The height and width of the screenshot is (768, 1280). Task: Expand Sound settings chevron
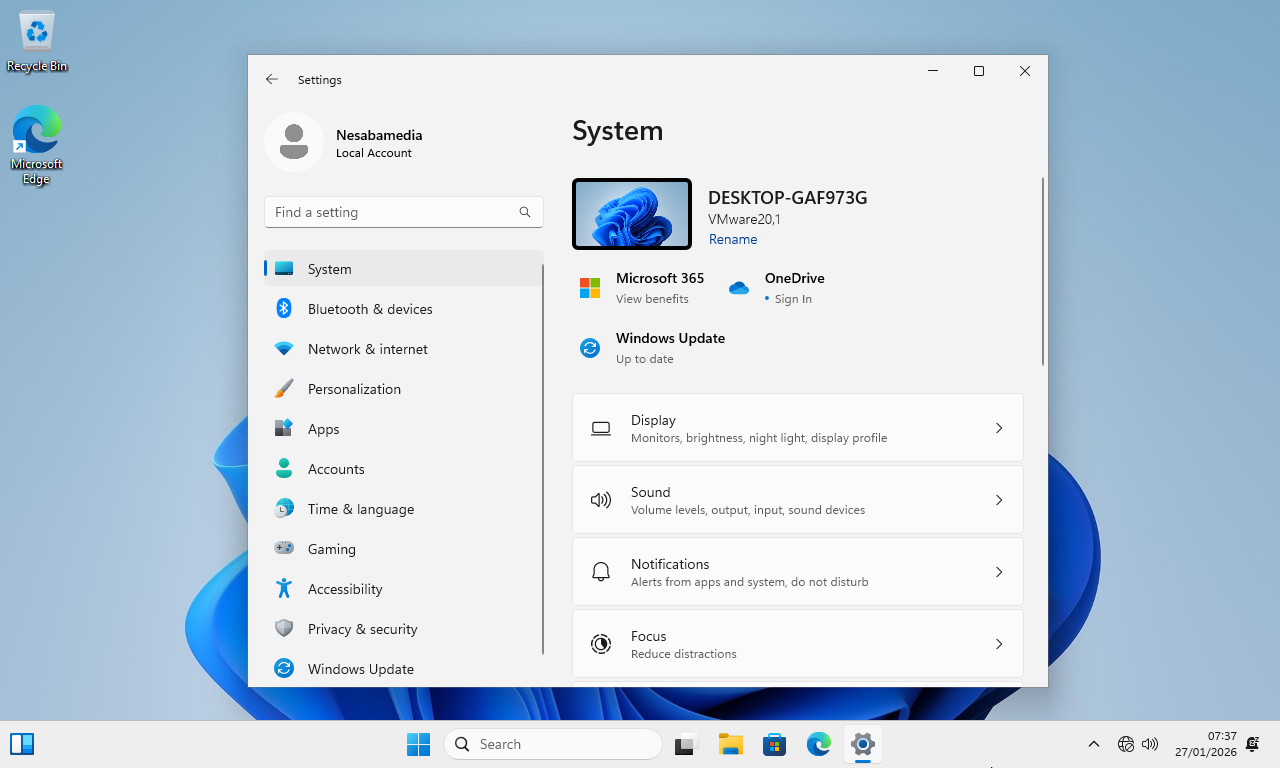998,500
